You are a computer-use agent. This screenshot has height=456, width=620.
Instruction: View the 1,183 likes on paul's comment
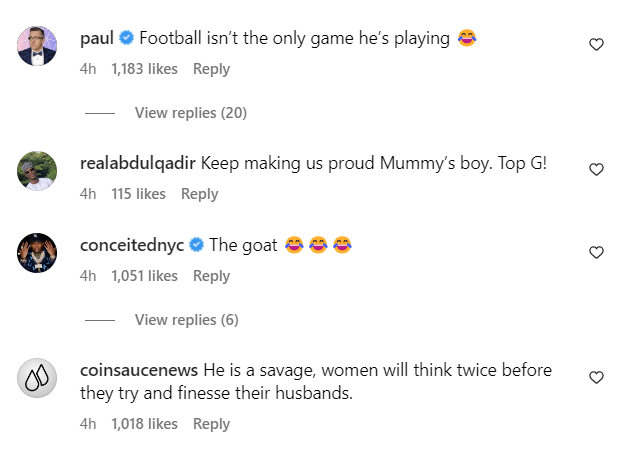(x=144, y=69)
